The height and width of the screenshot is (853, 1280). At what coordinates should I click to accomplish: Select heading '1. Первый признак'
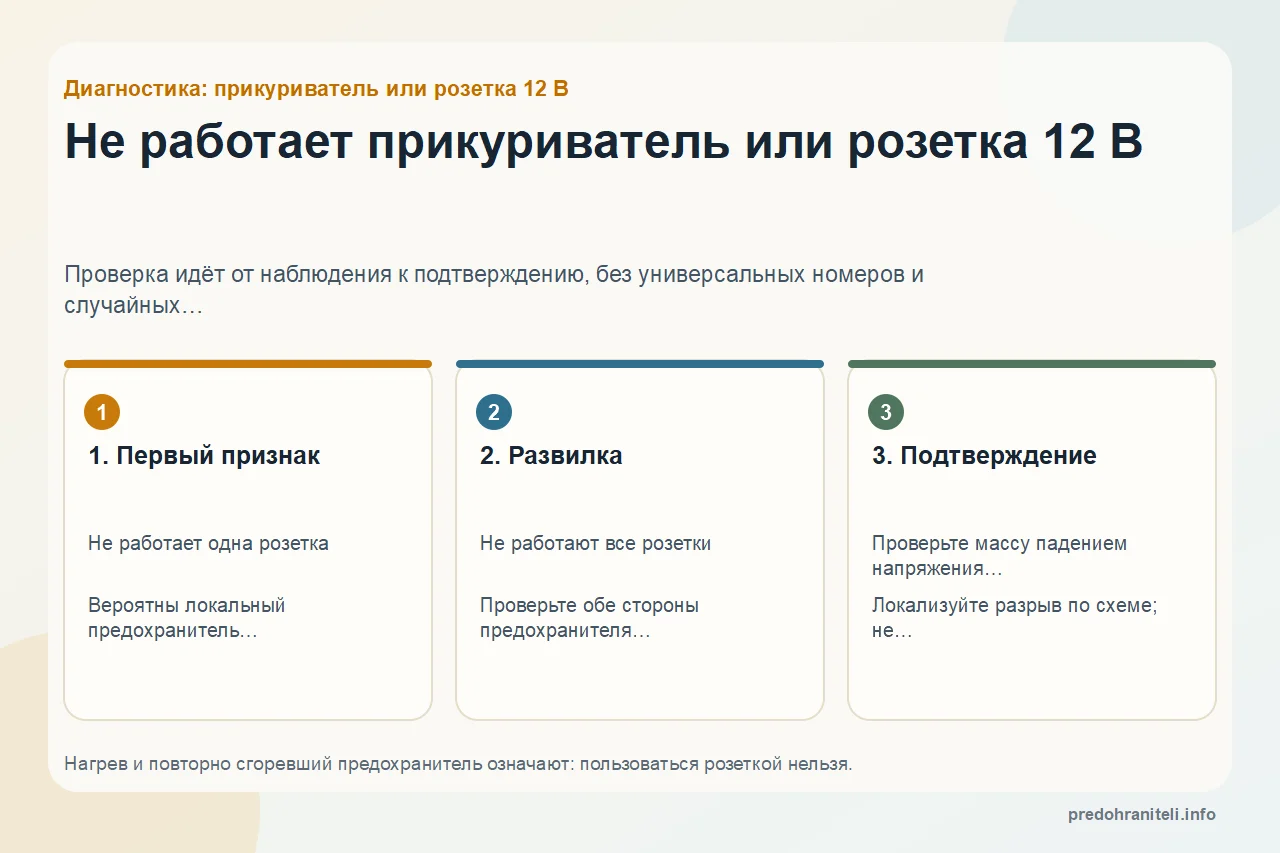(204, 456)
